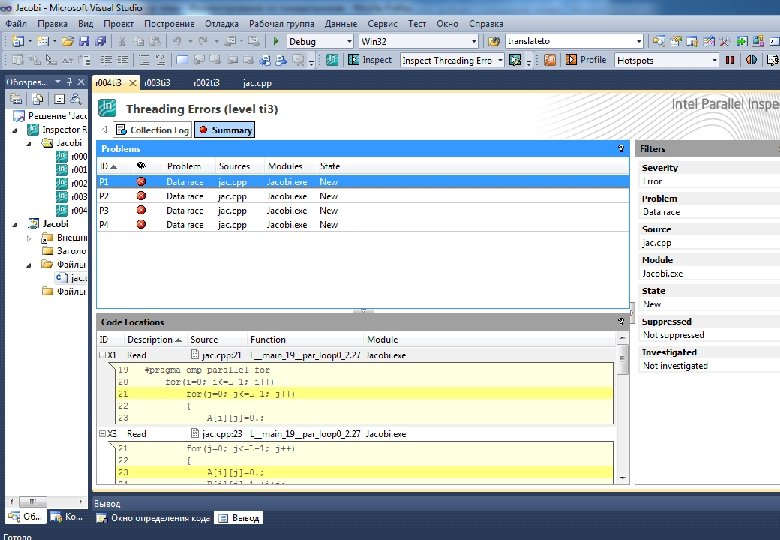Sort code locations by Description header

tap(154, 340)
